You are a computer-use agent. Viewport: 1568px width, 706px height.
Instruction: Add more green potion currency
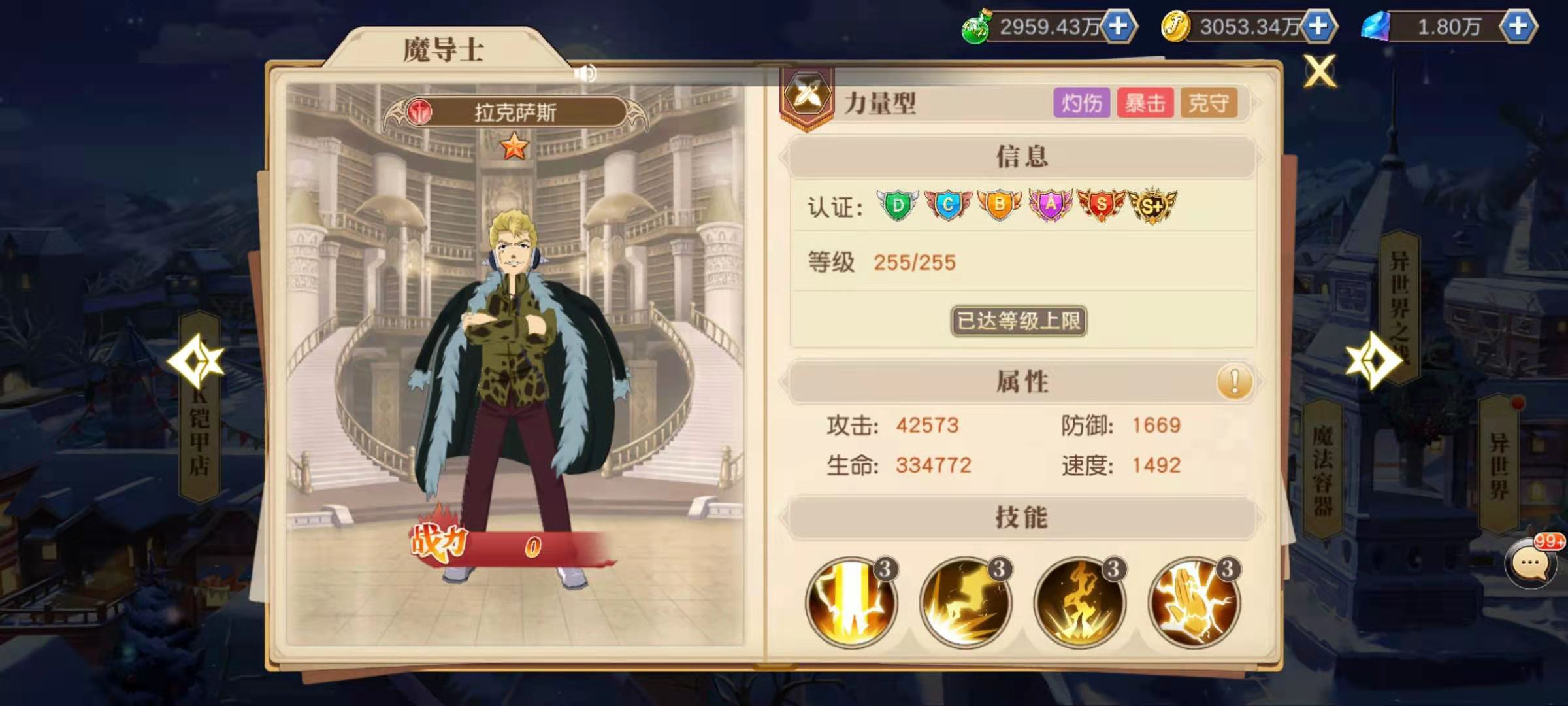coord(1119,27)
